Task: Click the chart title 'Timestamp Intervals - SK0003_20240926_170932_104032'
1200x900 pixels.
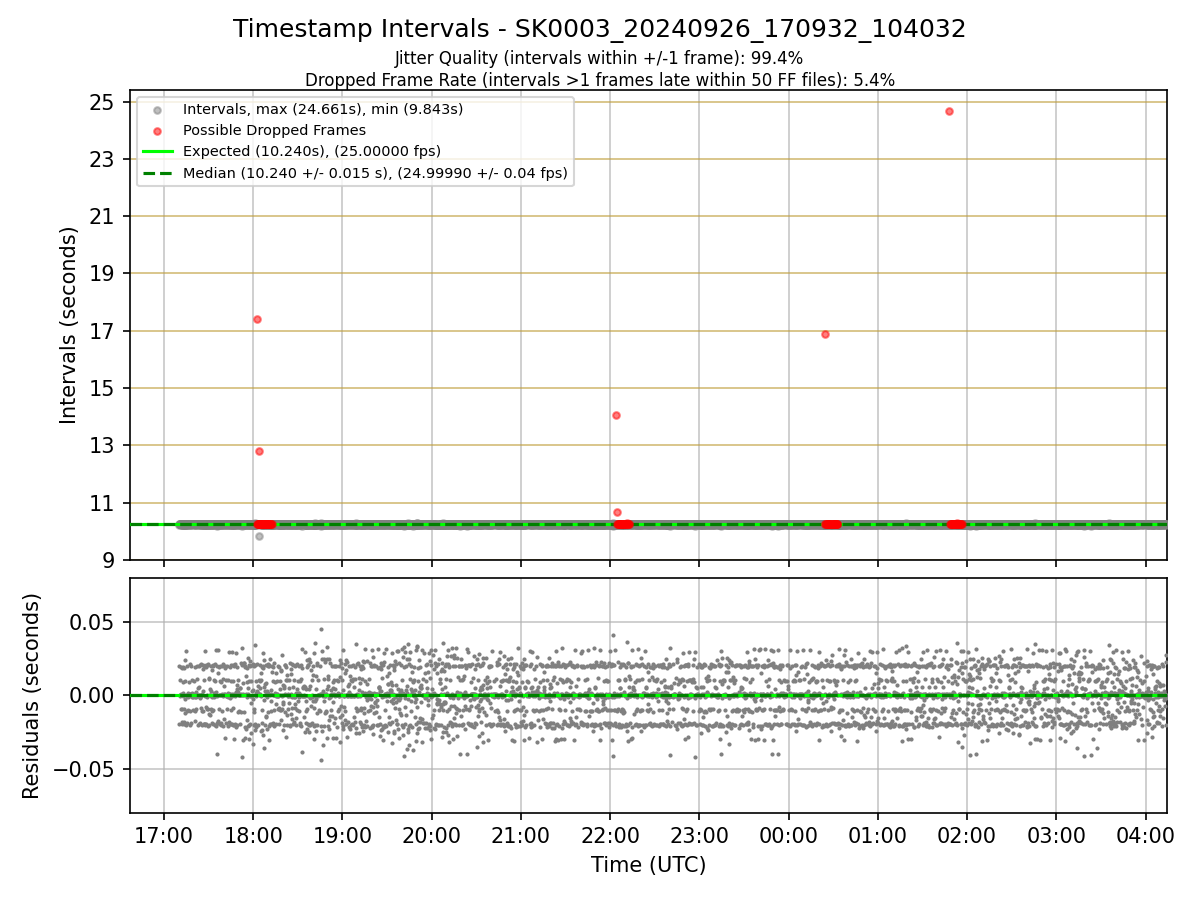Action: [600, 29]
